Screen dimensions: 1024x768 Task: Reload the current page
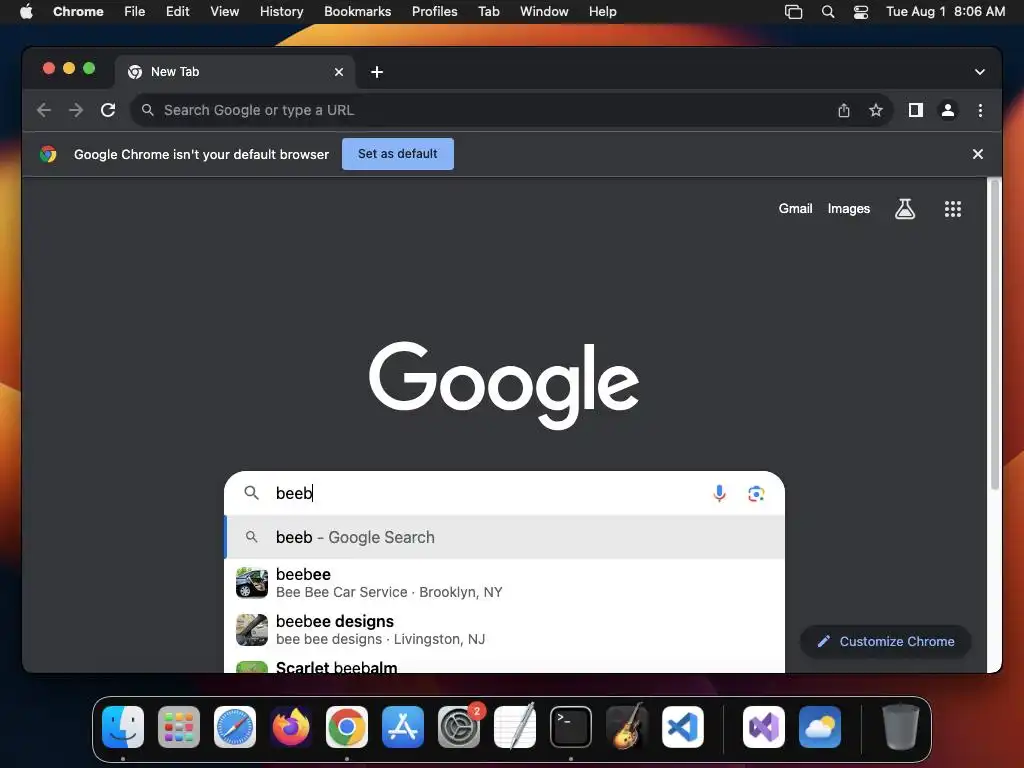108,110
